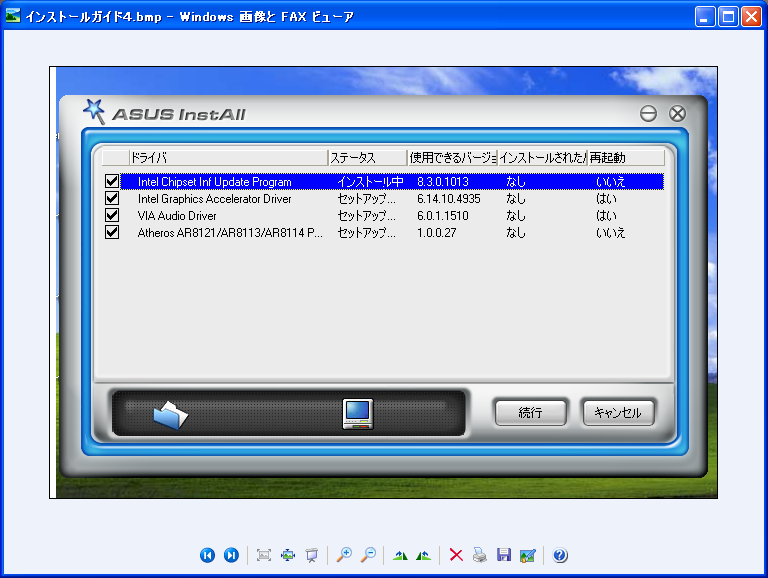This screenshot has height=578, width=768.
Task: Zoom out of the image
Action: (368, 555)
